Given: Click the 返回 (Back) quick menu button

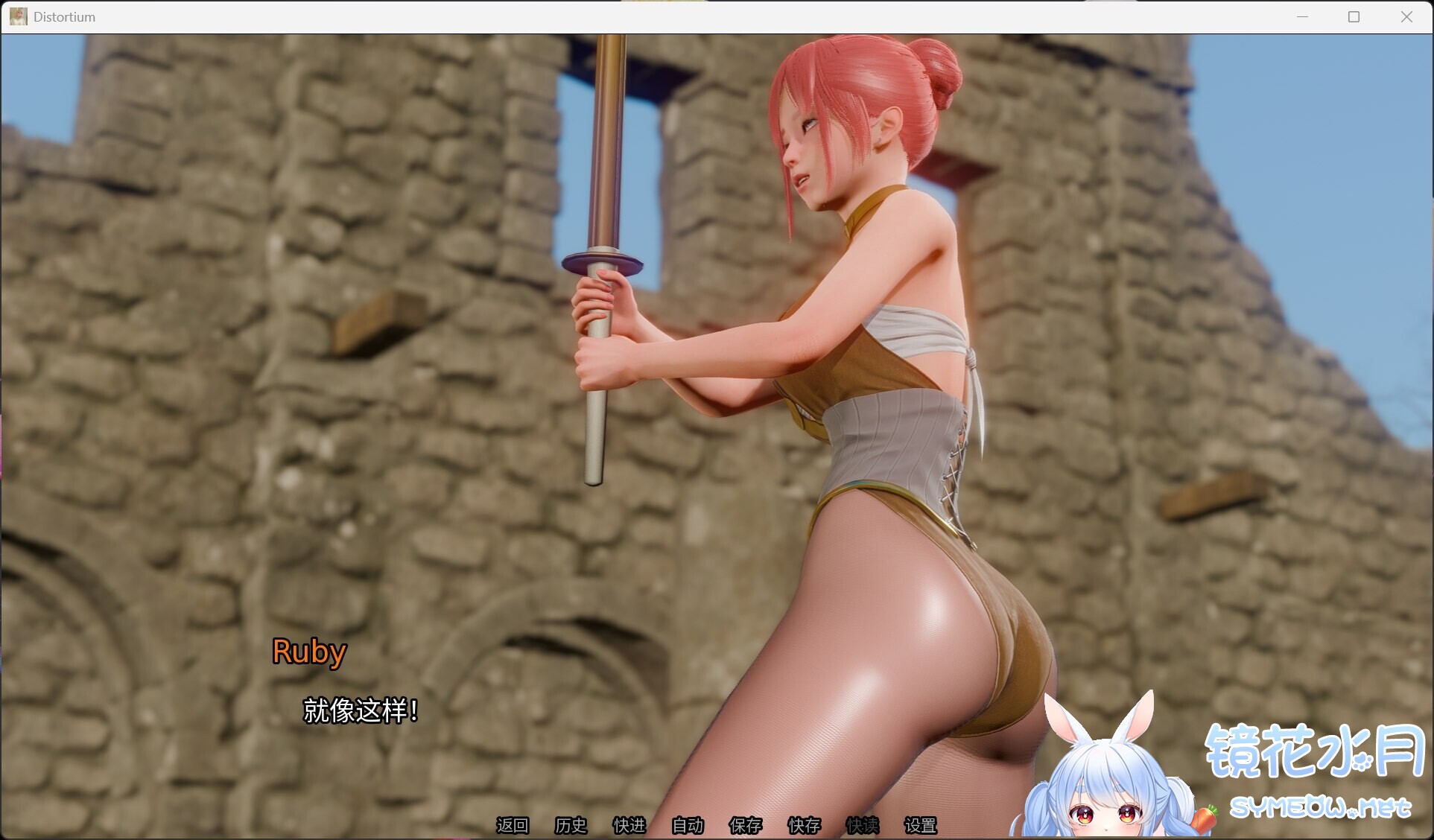Looking at the screenshot, I should 513,825.
